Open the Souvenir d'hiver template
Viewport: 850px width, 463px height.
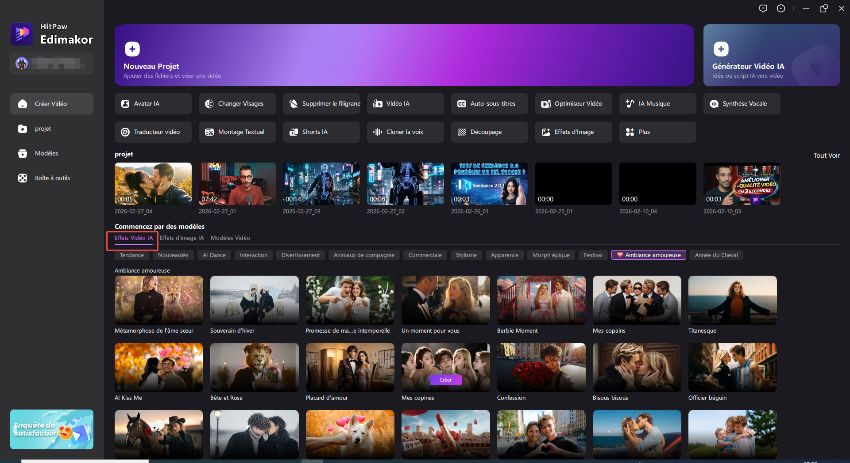254,300
